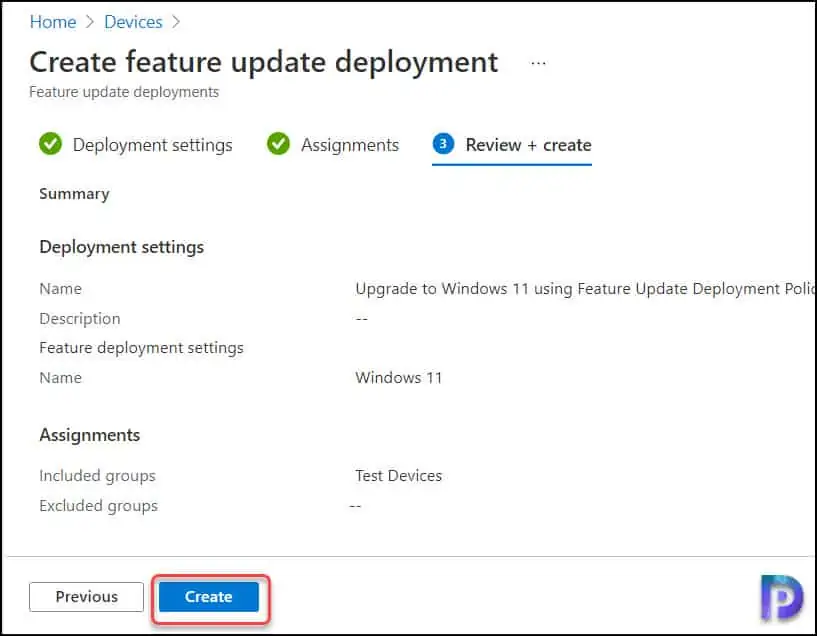Image resolution: width=817 pixels, height=636 pixels.
Task: Click the 'Windows 11' value
Action: pos(399,377)
